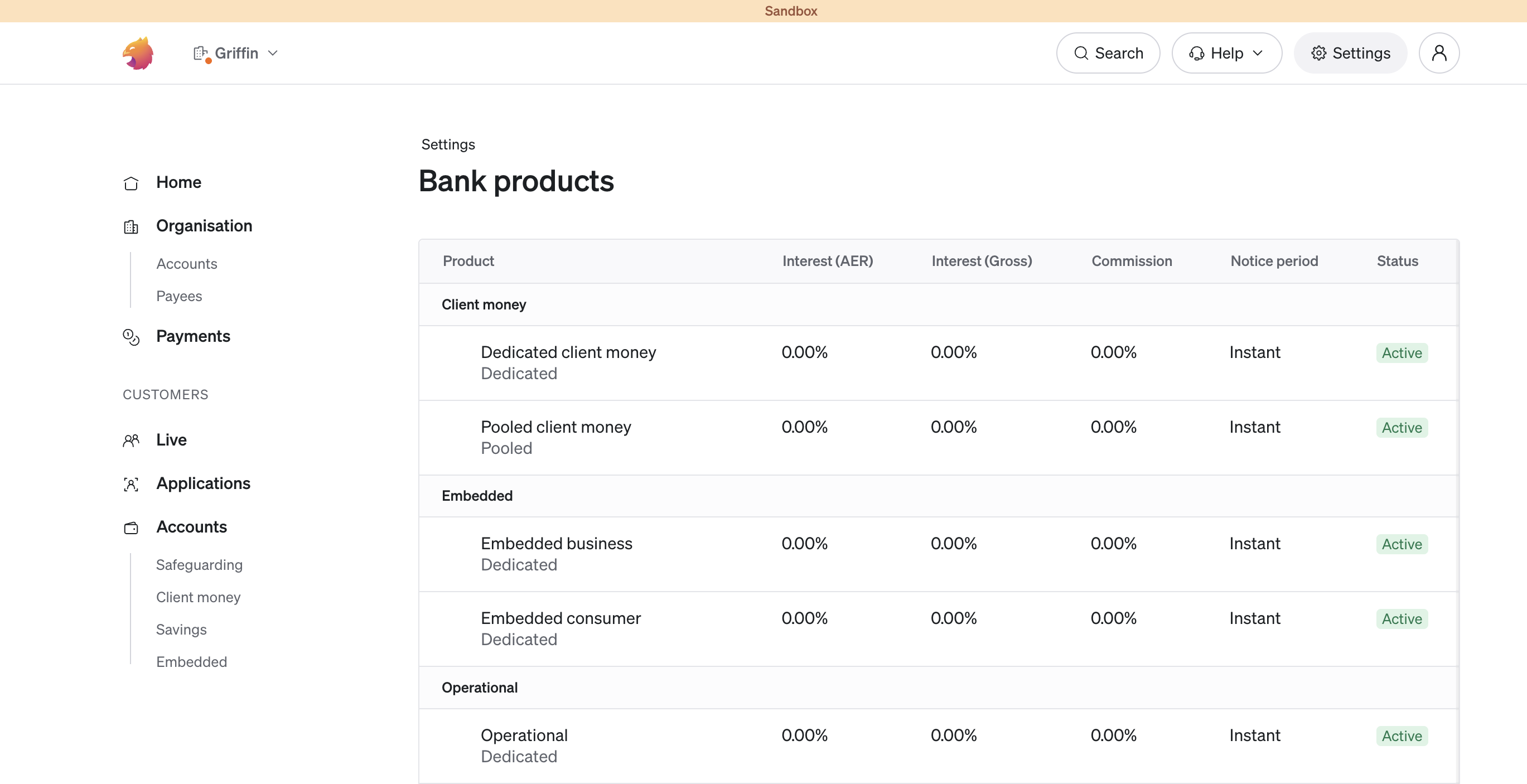Open the Safeguarding accounts page
The image size is (1527, 784).
pos(199,565)
